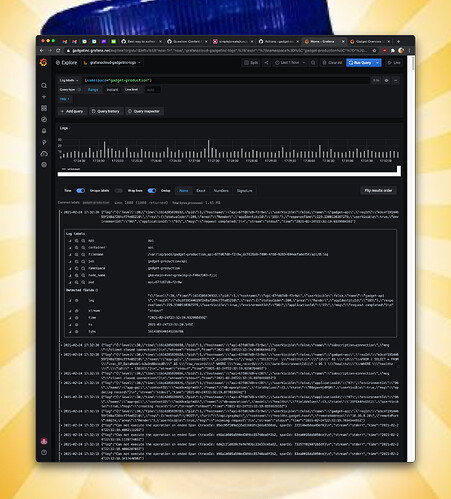Image resolution: width=451 pixels, height=499 pixels.
Task: Click the Run Query button
Action: (360, 63)
